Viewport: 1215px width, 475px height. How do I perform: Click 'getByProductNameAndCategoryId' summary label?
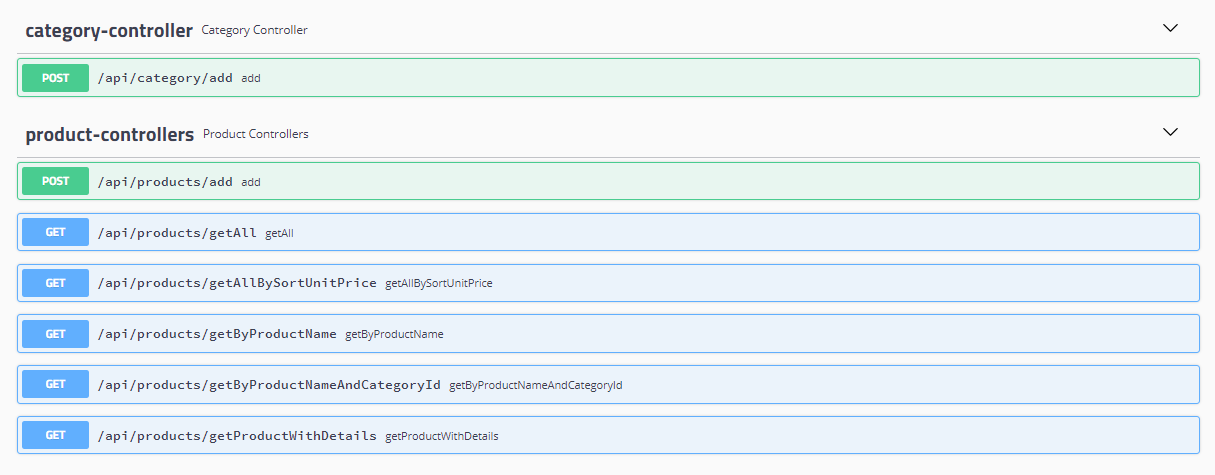tap(536, 385)
